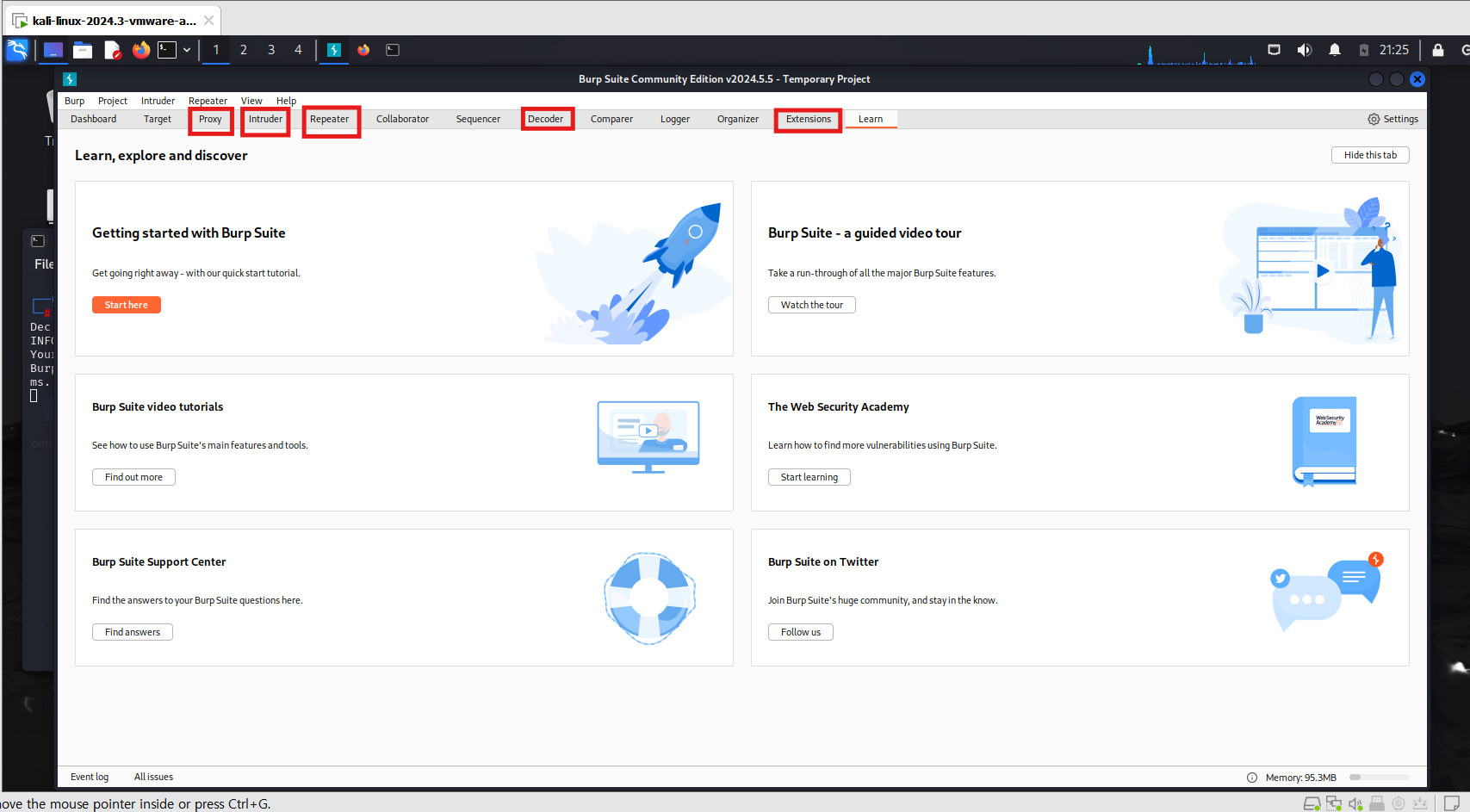This screenshot has height=812, width=1470.
Task: Open the Repeater menu in the menu bar
Action: click(208, 101)
